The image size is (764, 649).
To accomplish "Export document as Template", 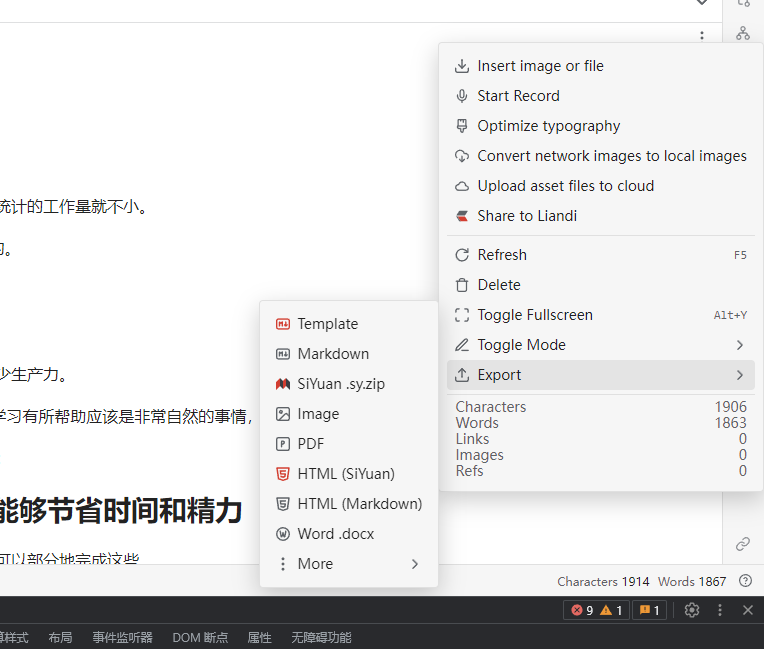I will point(348,324).
